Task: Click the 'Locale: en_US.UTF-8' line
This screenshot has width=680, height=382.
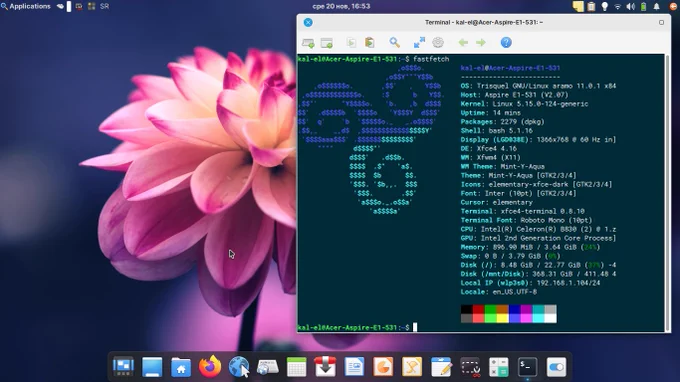Action: pyautogui.click(x=499, y=292)
